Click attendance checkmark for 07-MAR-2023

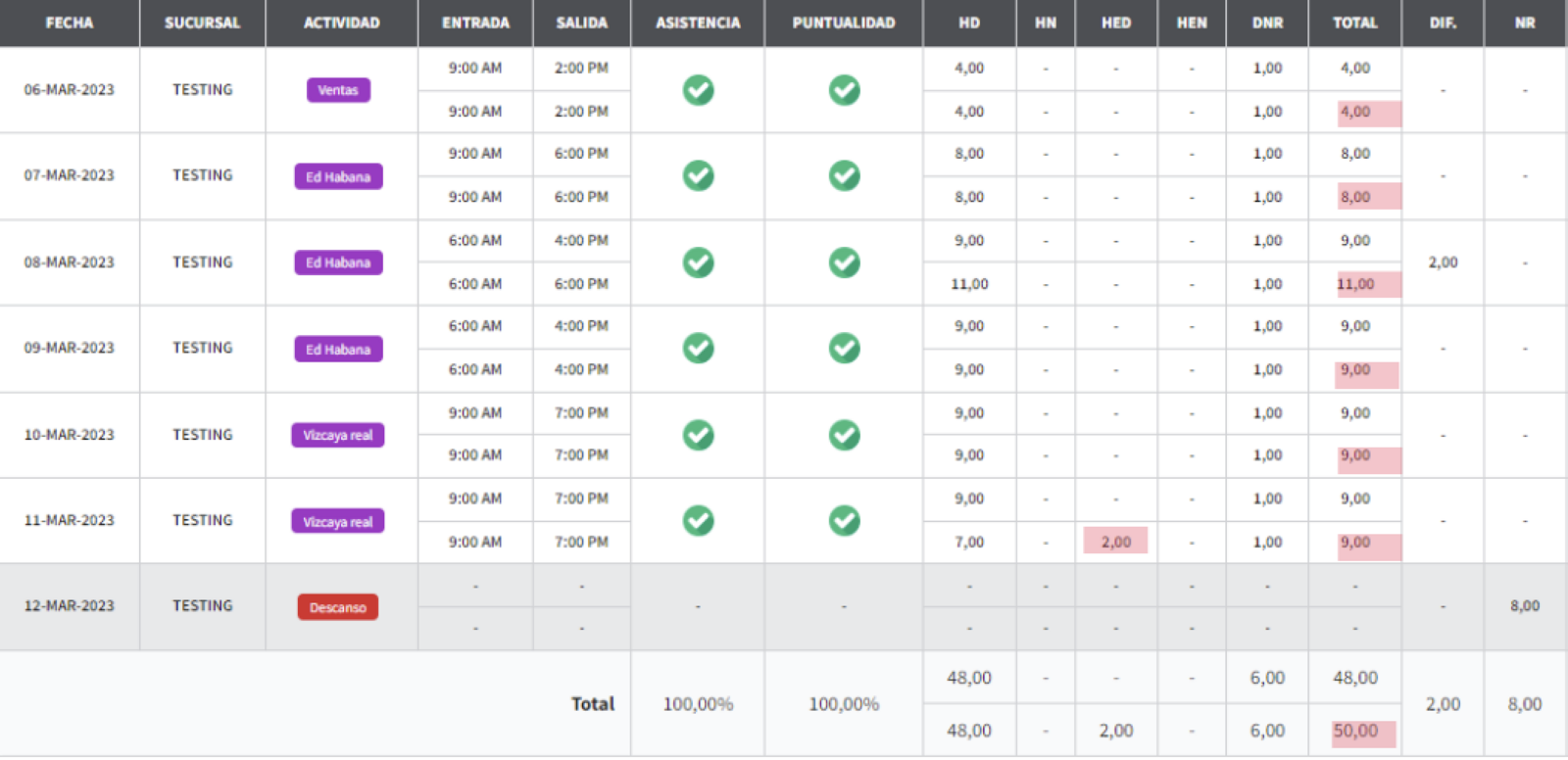pos(698,176)
